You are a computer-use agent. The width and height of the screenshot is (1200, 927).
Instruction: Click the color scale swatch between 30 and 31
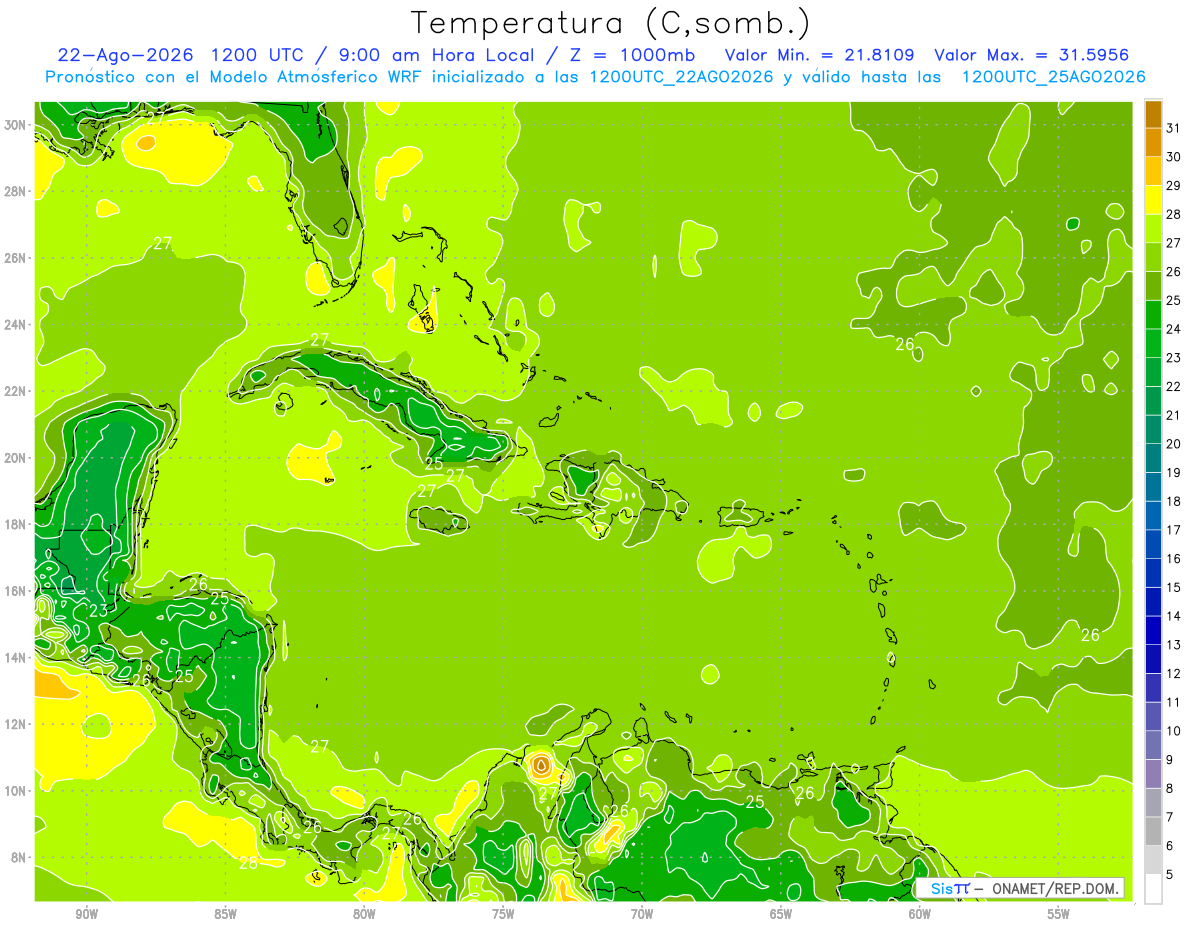[x=1153, y=142]
